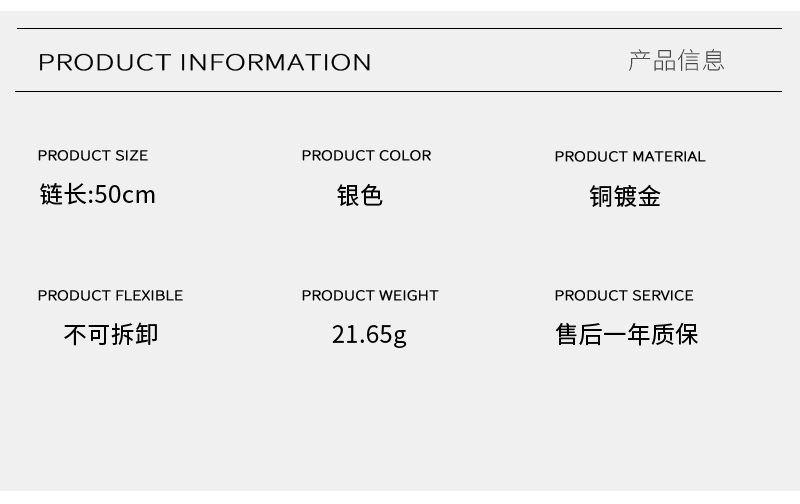Click the white strip along the top edge
This screenshot has width=800, height=504.
click(400, 5)
